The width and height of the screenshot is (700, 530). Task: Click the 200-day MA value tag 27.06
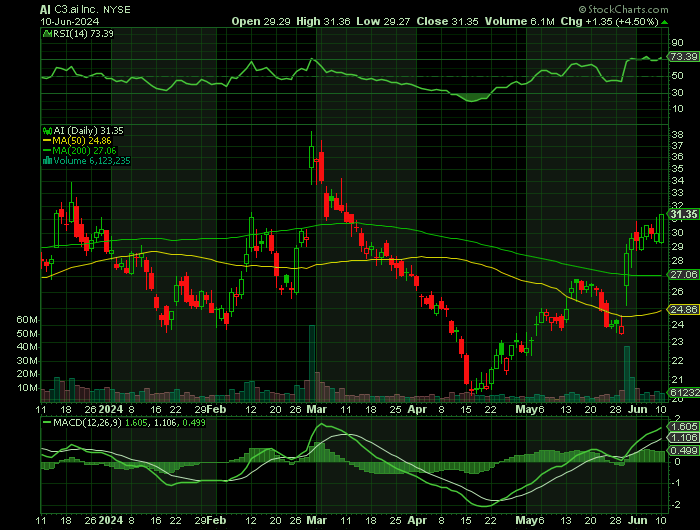click(x=683, y=274)
